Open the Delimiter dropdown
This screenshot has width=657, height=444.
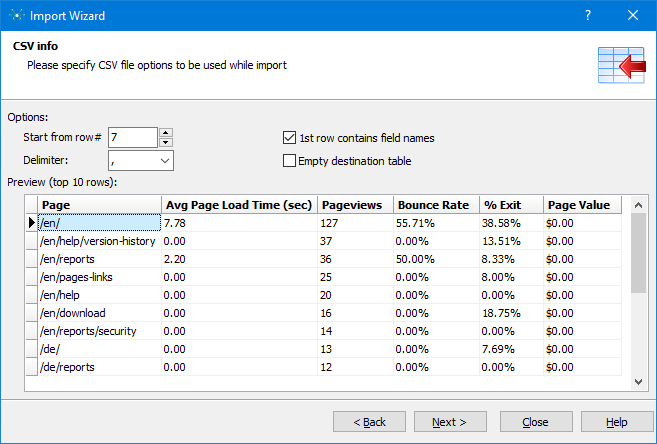click(x=165, y=160)
